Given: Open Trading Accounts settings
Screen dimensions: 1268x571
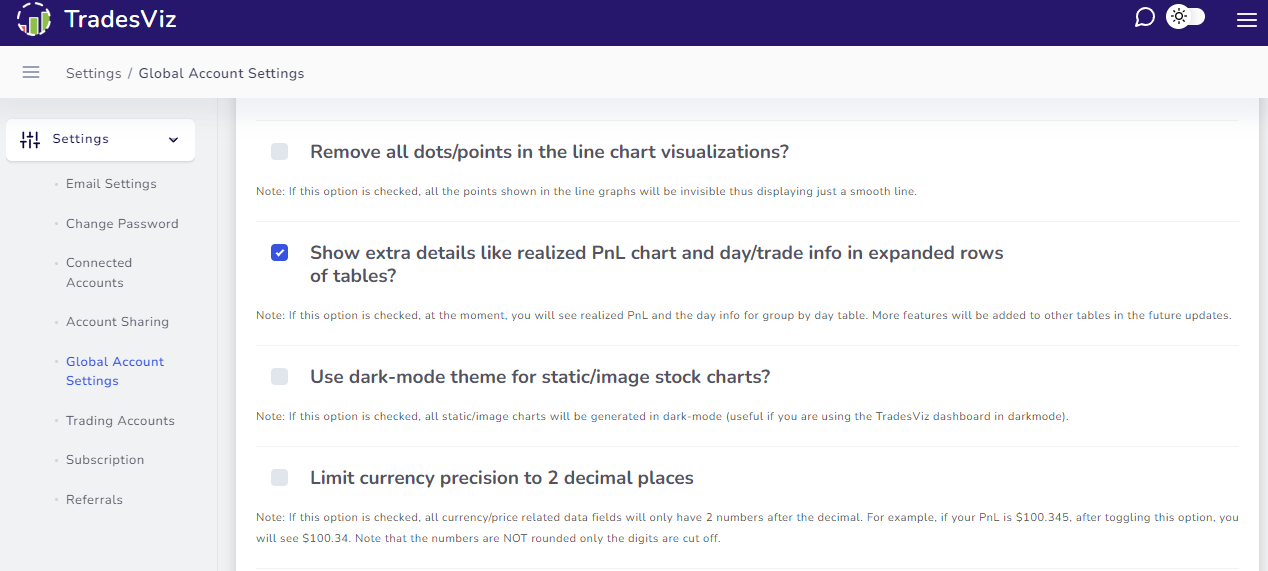Looking at the screenshot, I should coord(120,421).
